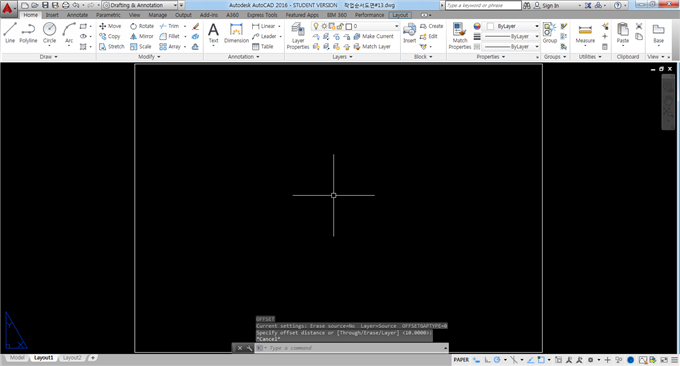Activate the Mirror command

pos(142,36)
